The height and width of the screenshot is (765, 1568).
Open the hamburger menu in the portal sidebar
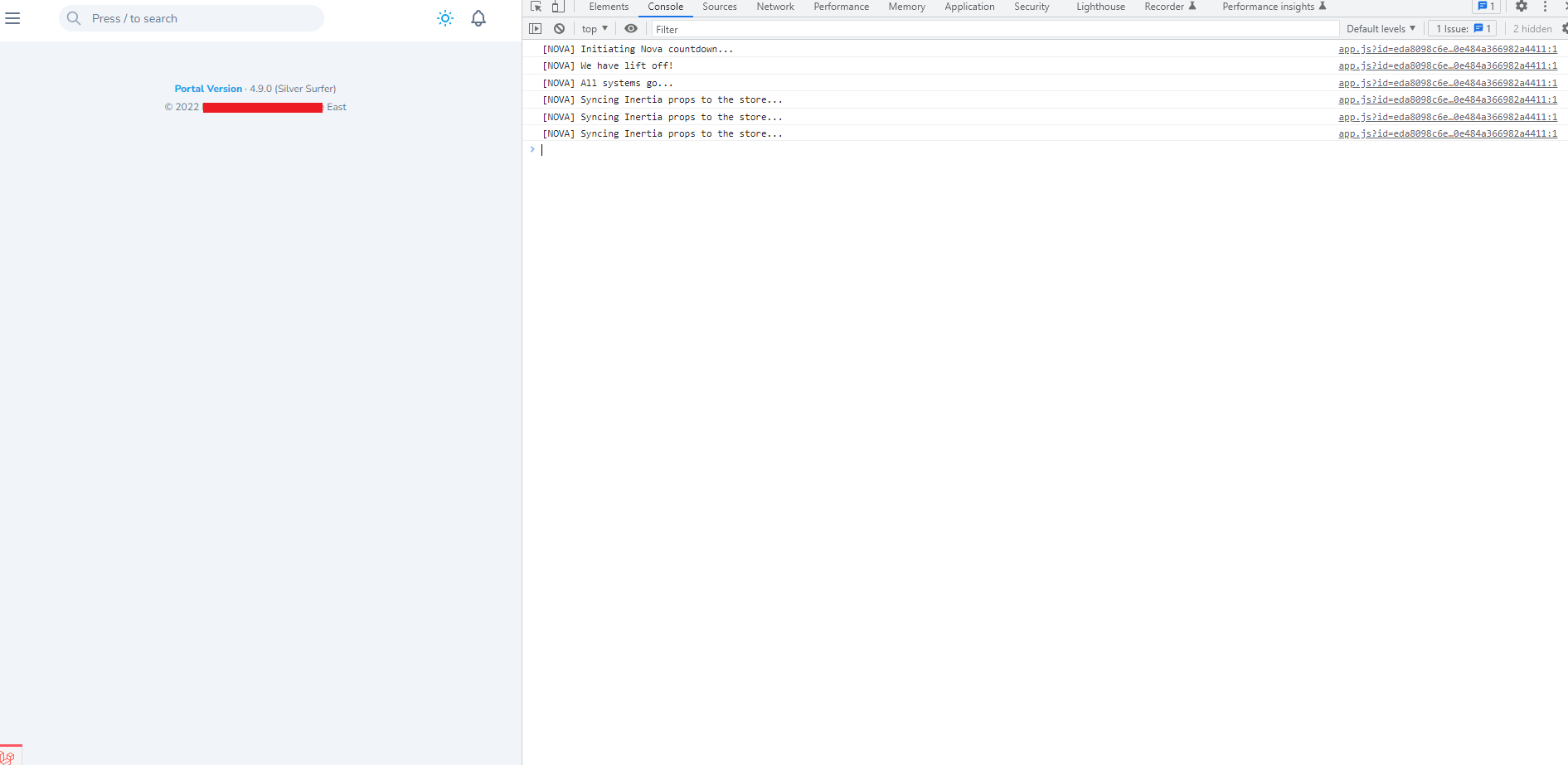[12, 17]
